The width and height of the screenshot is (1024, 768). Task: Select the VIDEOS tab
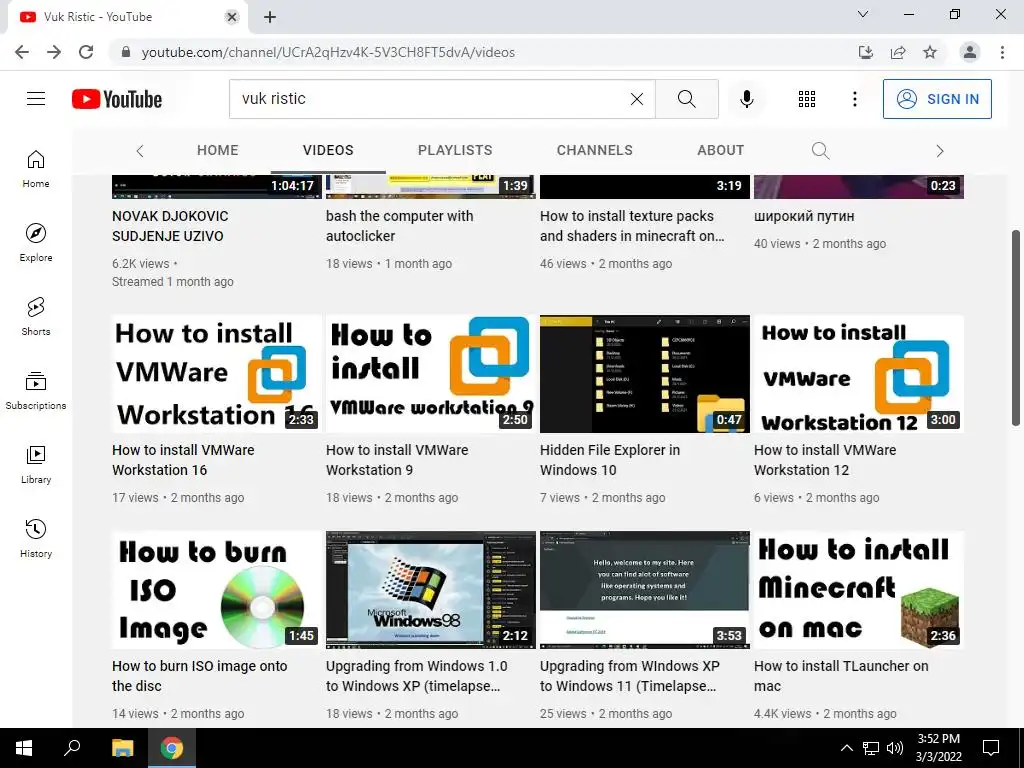click(328, 150)
